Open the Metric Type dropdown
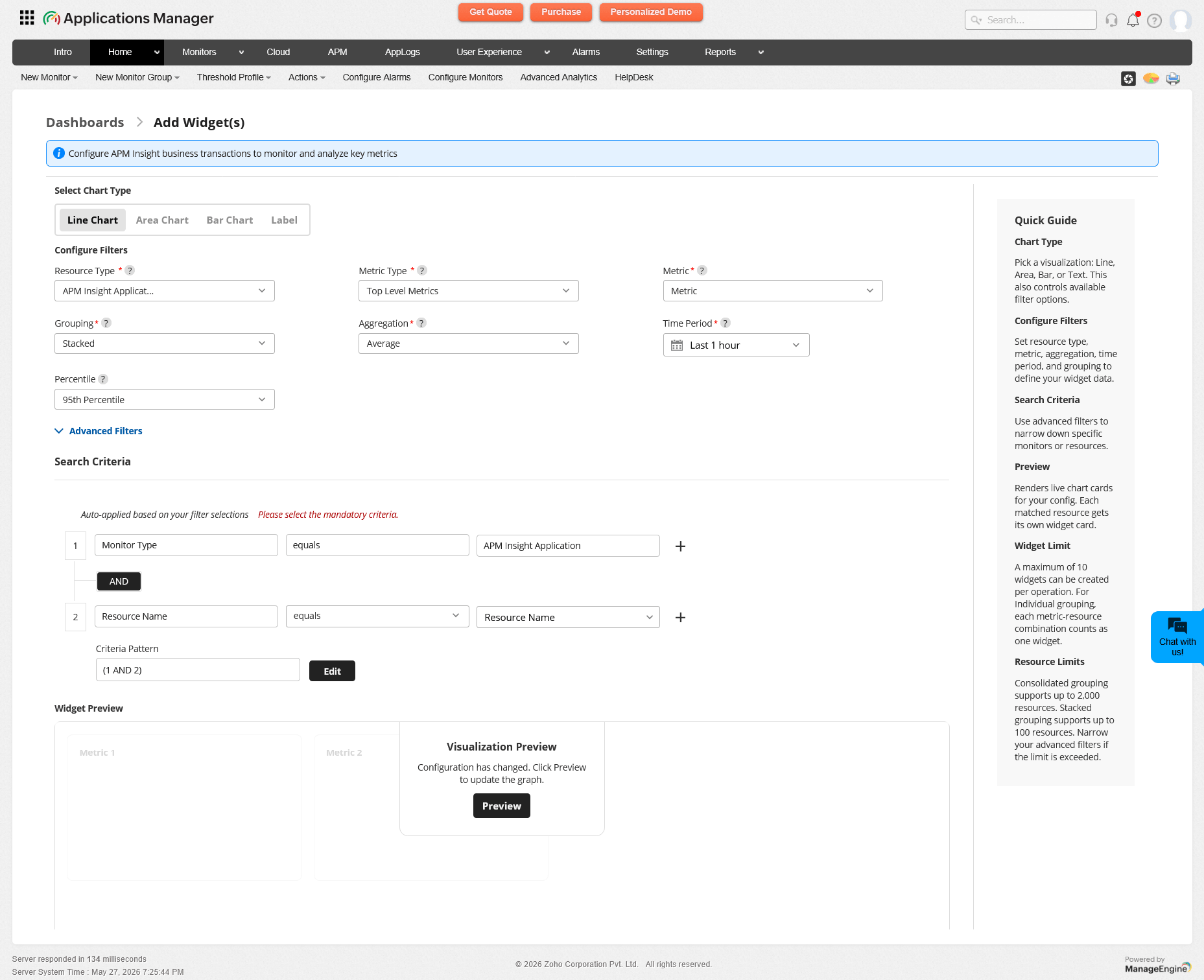 coord(469,291)
